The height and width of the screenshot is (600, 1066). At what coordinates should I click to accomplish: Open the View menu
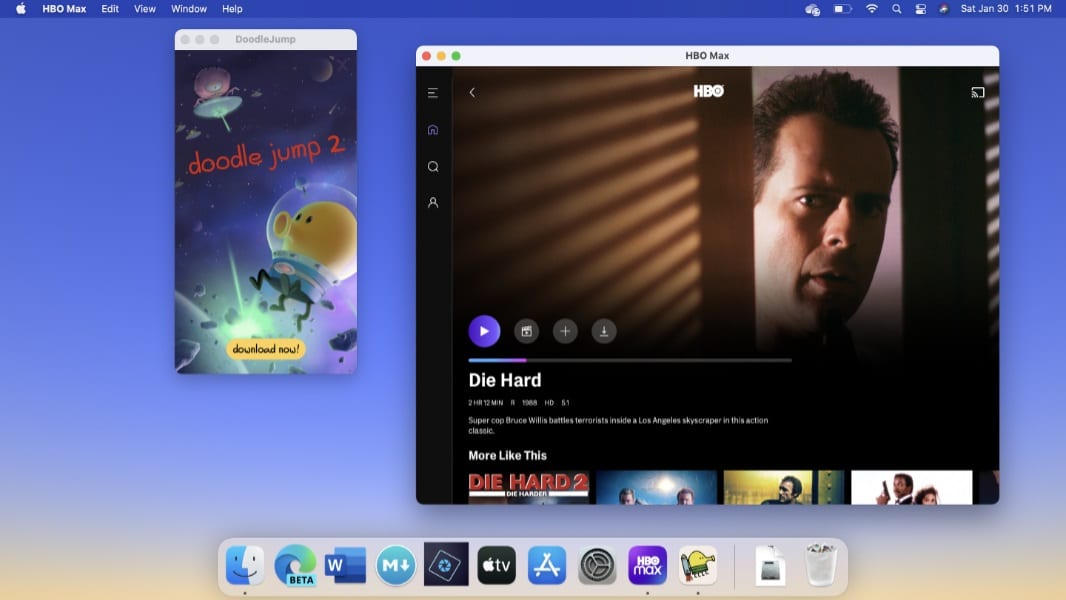click(144, 9)
